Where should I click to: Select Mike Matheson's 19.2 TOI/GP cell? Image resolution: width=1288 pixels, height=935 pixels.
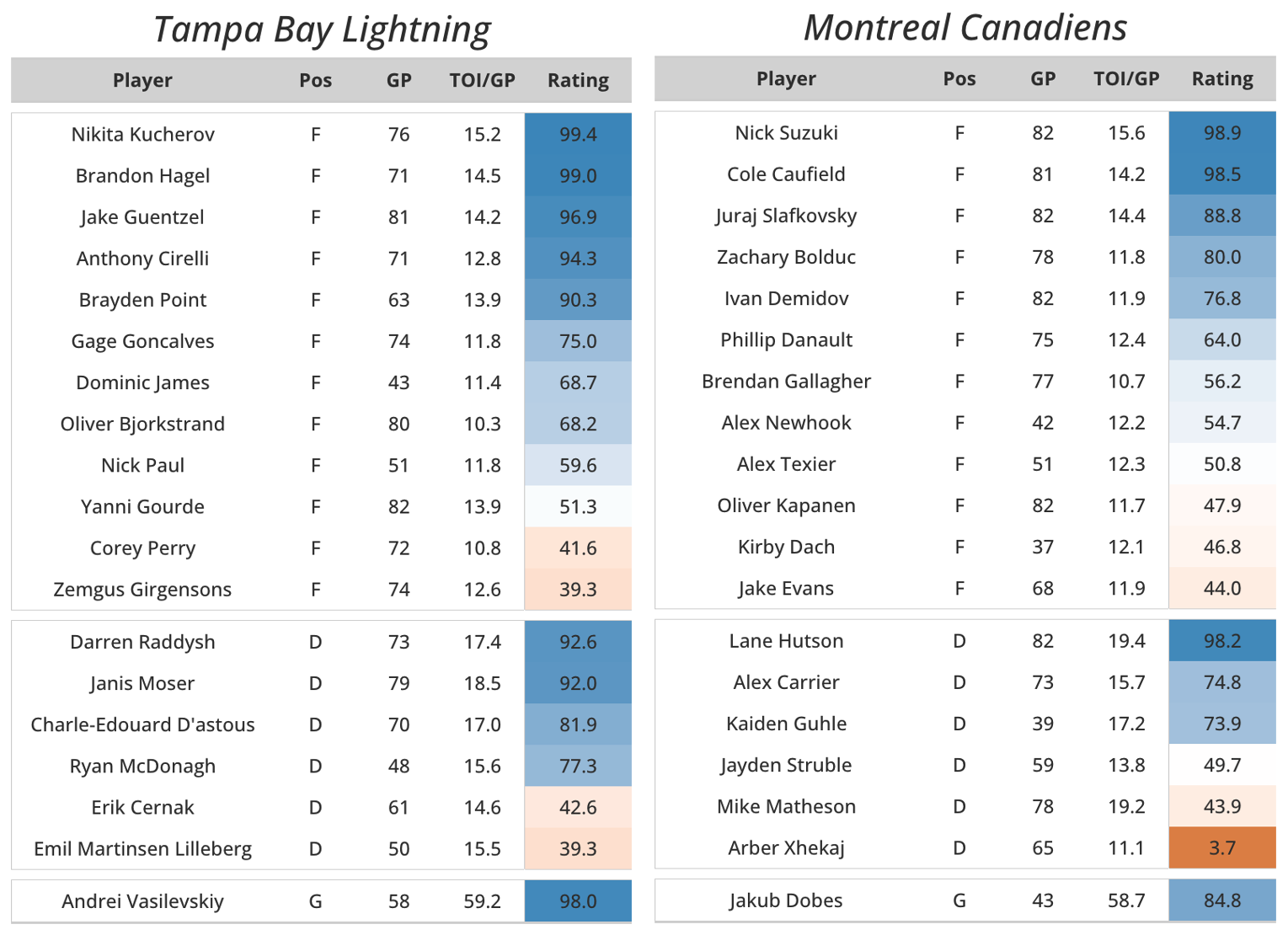[x=1126, y=807]
